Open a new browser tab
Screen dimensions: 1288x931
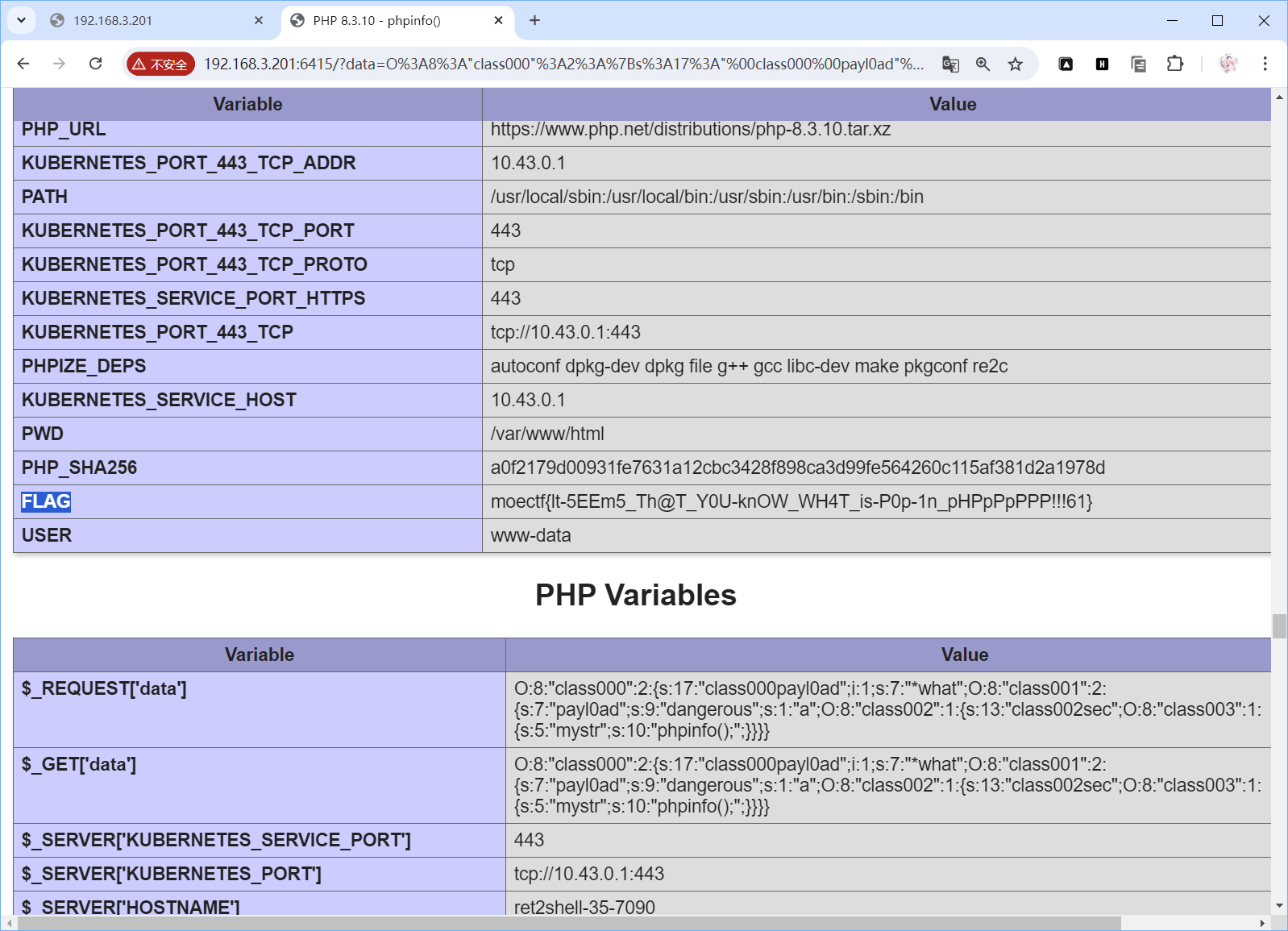point(534,20)
